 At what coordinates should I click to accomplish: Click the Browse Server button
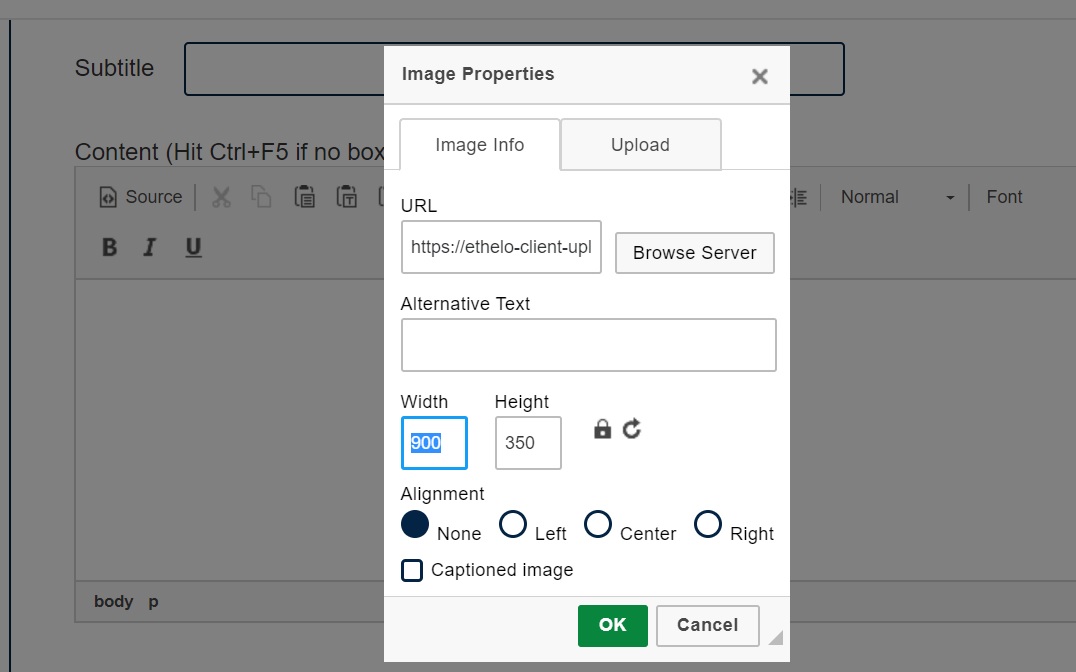coord(694,253)
